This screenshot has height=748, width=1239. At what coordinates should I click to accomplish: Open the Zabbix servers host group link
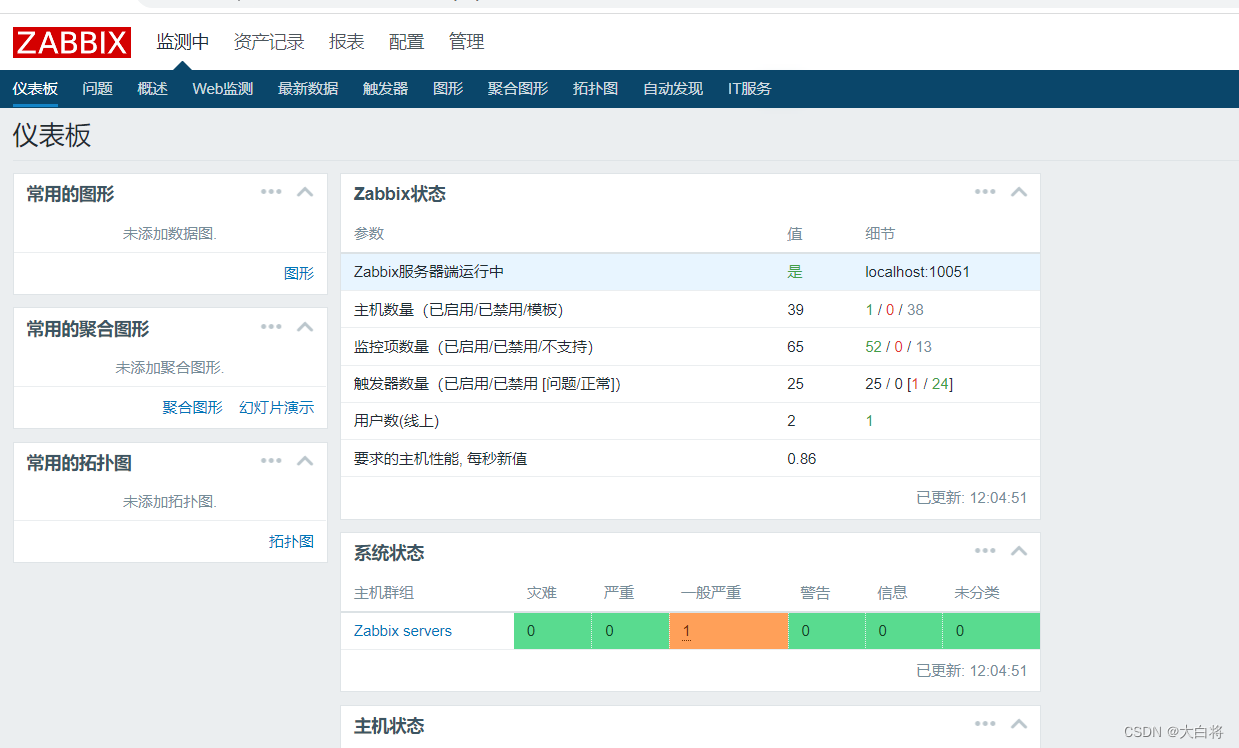tap(403, 631)
